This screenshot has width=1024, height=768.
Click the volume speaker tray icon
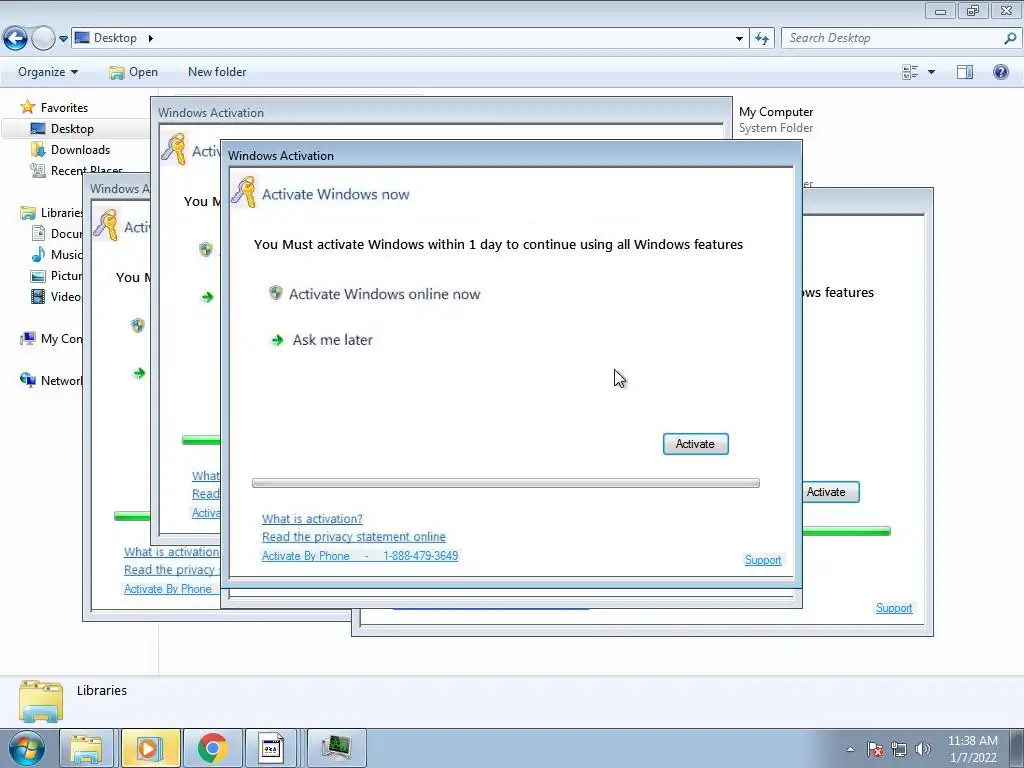pyautogui.click(x=923, y=749)
